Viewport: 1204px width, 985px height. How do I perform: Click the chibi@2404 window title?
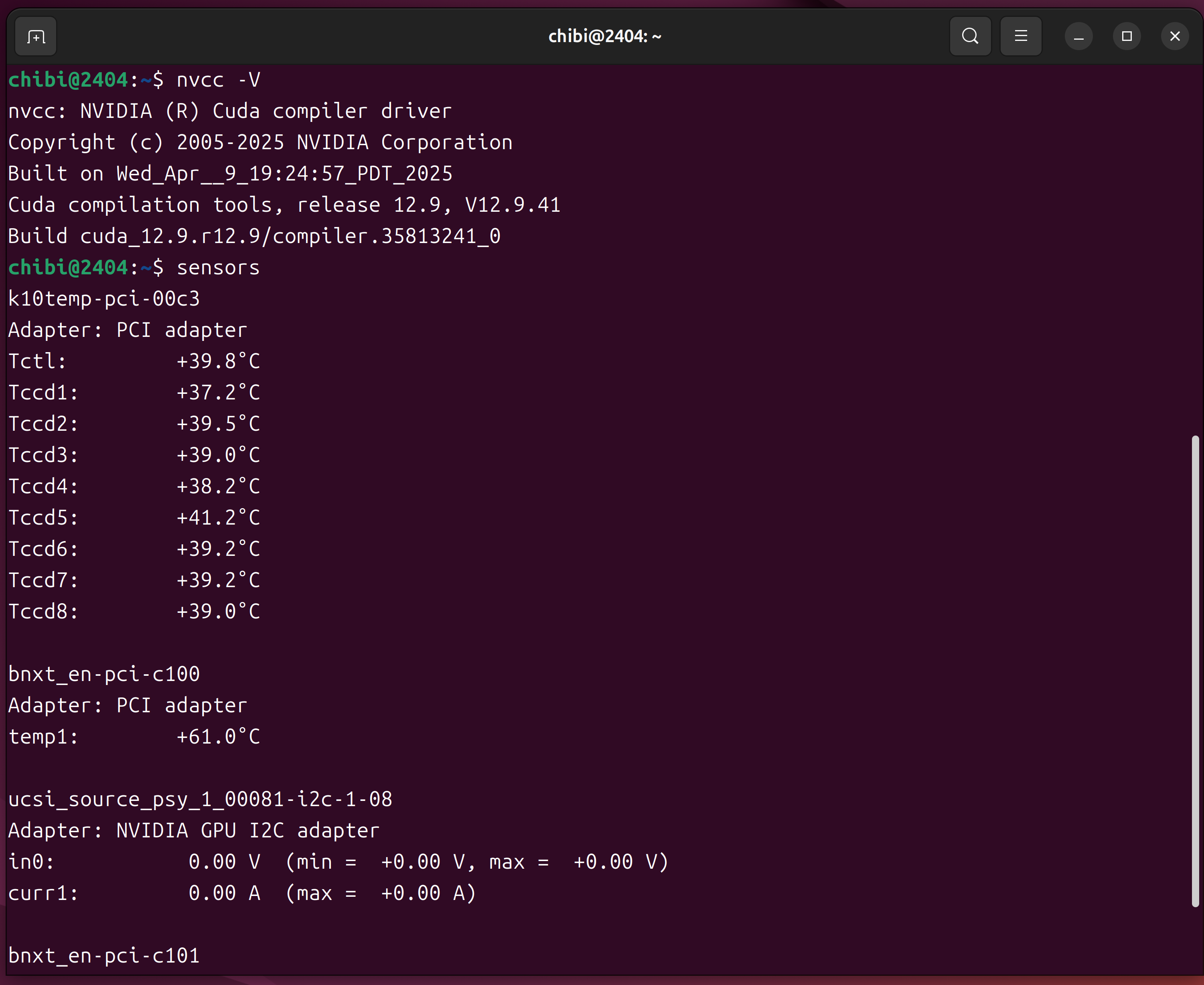pos(604,37)
